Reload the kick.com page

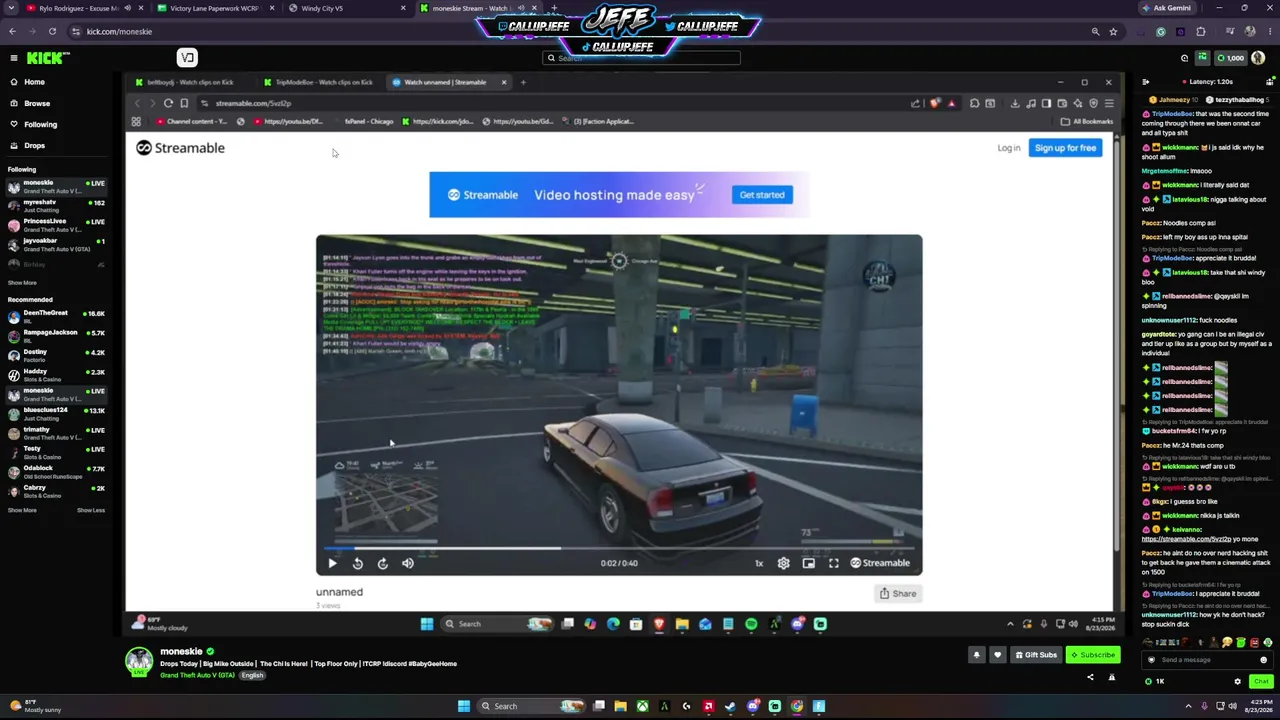click(x=52, y=32)
